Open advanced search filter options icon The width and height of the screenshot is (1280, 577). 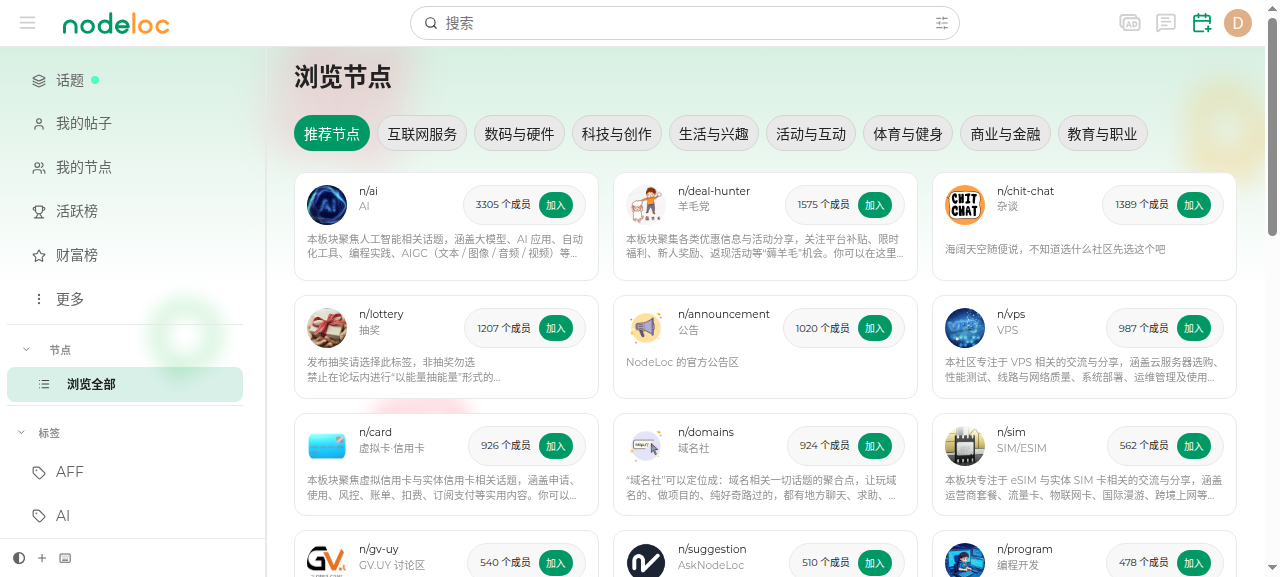(x=942, y=23)
